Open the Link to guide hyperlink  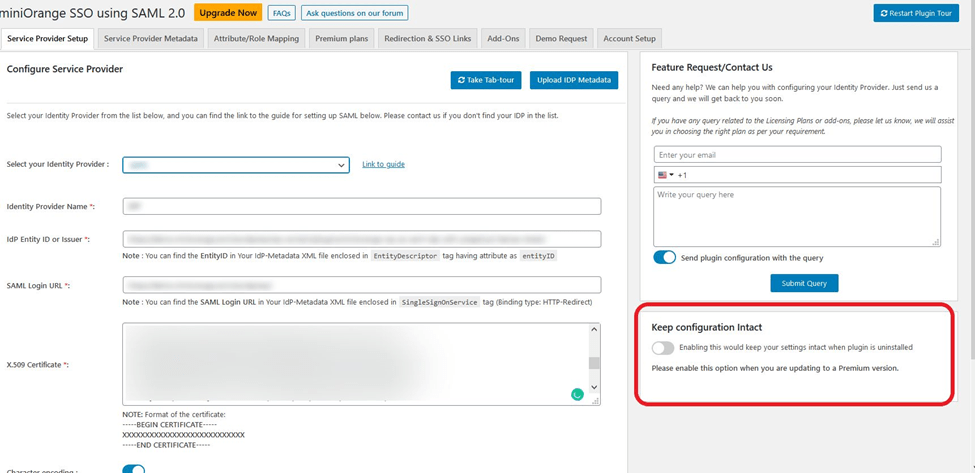[383, 165]
